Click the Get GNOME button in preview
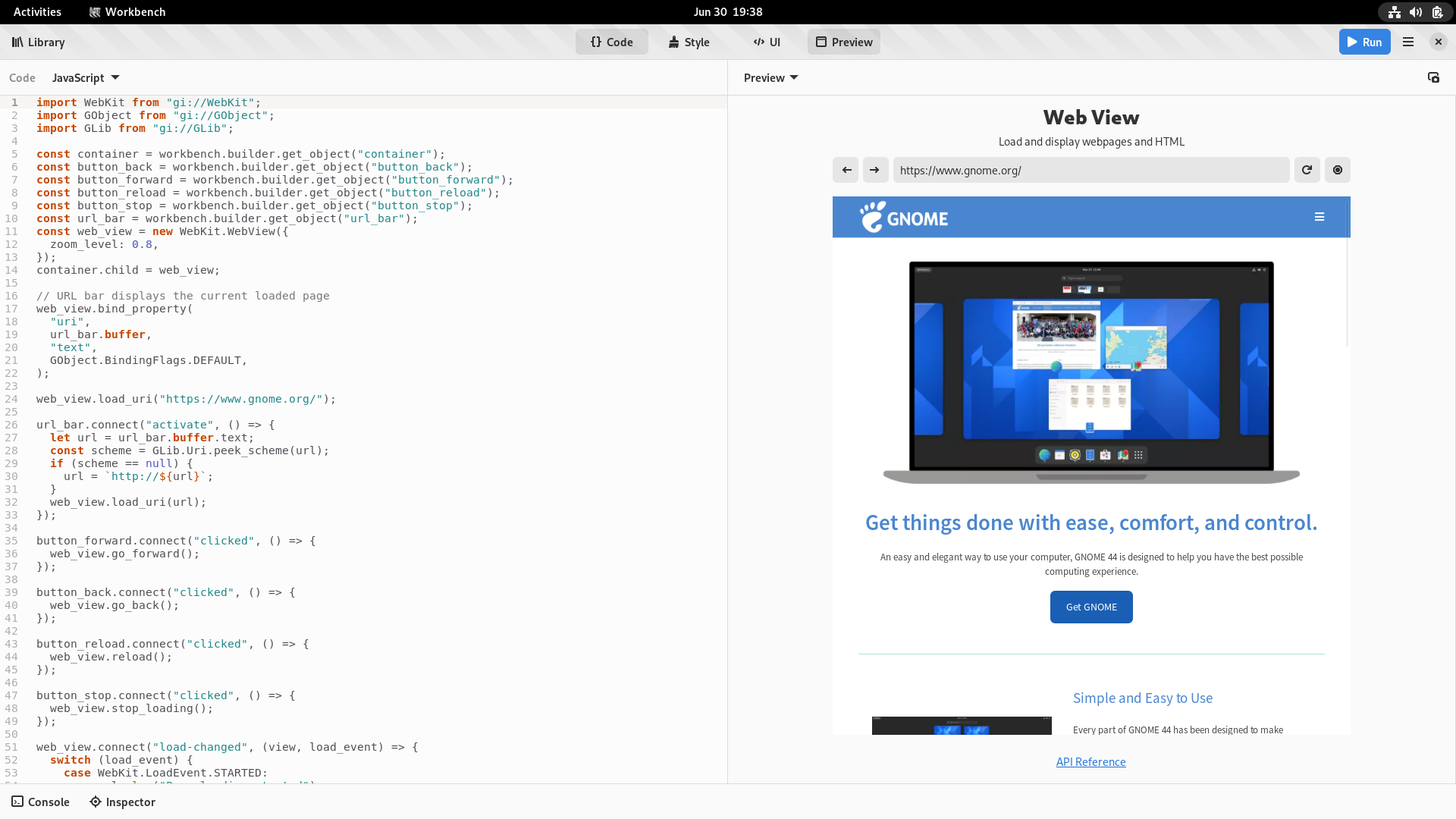Viewport: 1456px width, 819px height. point(1091,606)
